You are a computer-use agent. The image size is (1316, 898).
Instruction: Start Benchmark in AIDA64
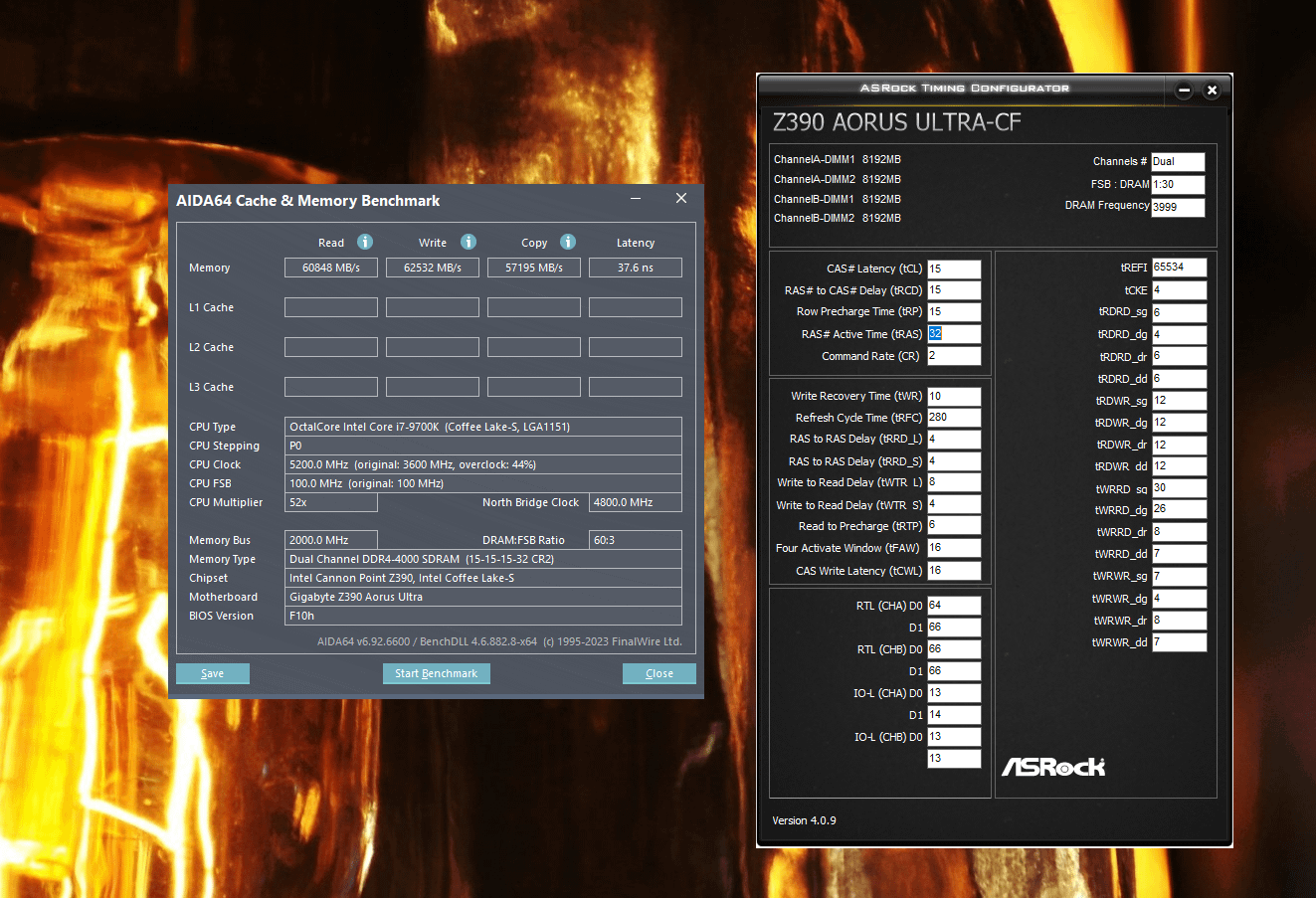[436, 673]
